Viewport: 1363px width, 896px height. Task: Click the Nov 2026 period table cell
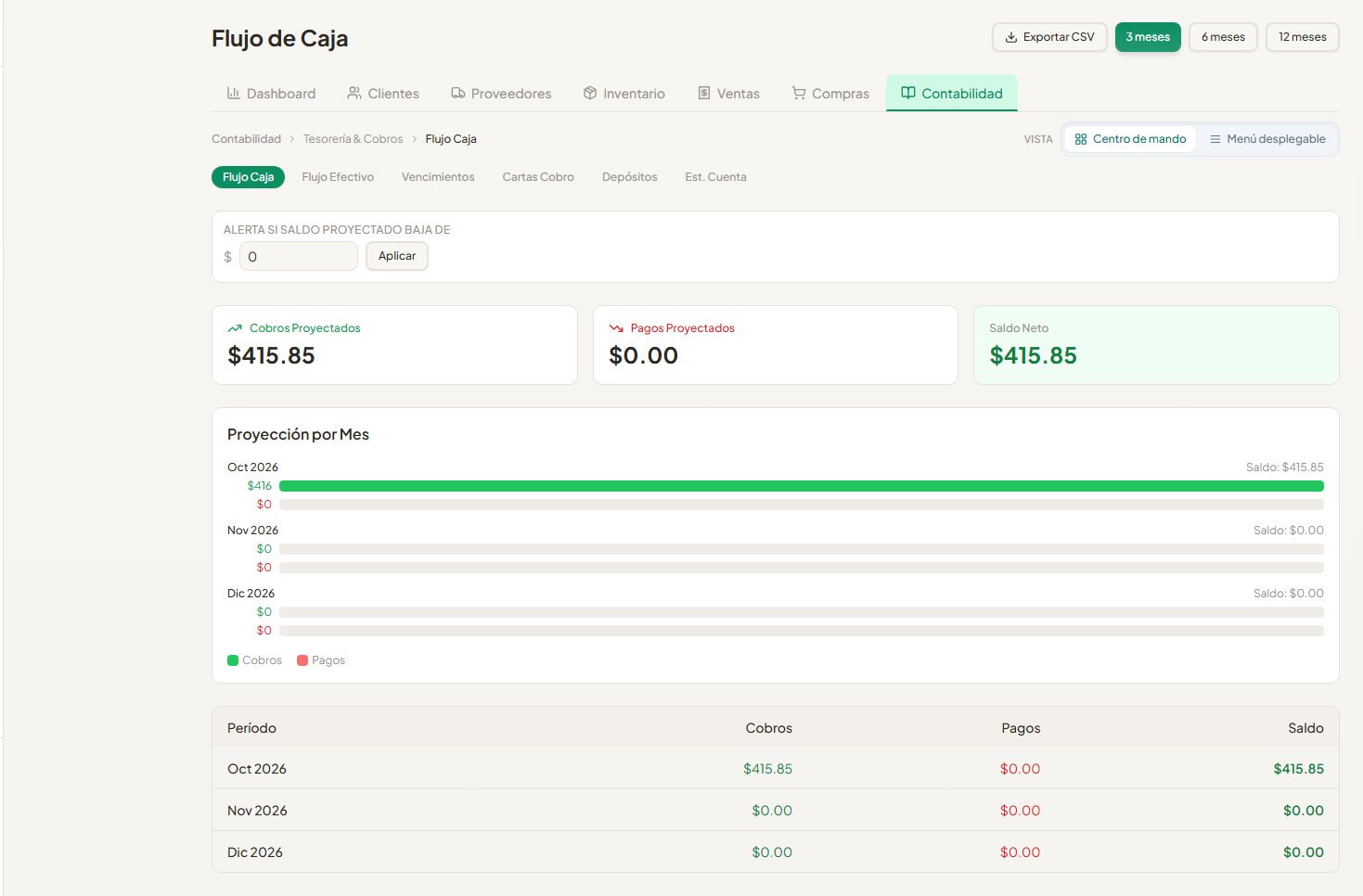tap(257, 811)
